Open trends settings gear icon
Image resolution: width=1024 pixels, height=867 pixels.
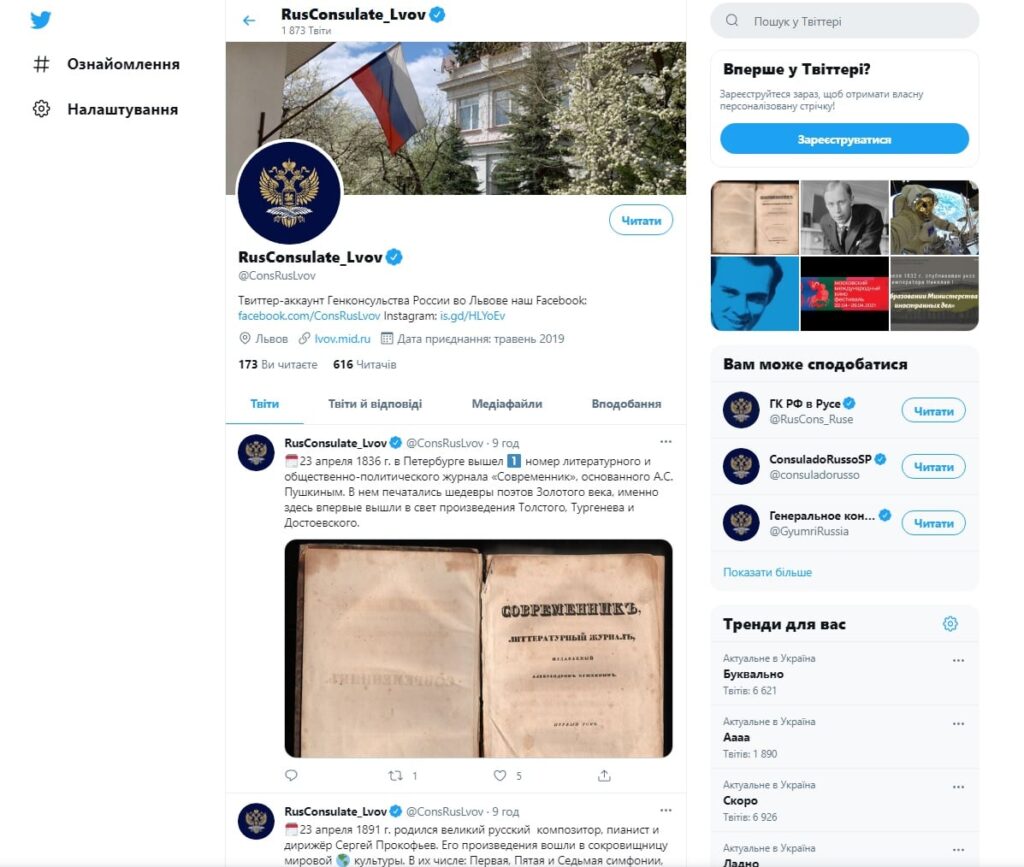950,624
